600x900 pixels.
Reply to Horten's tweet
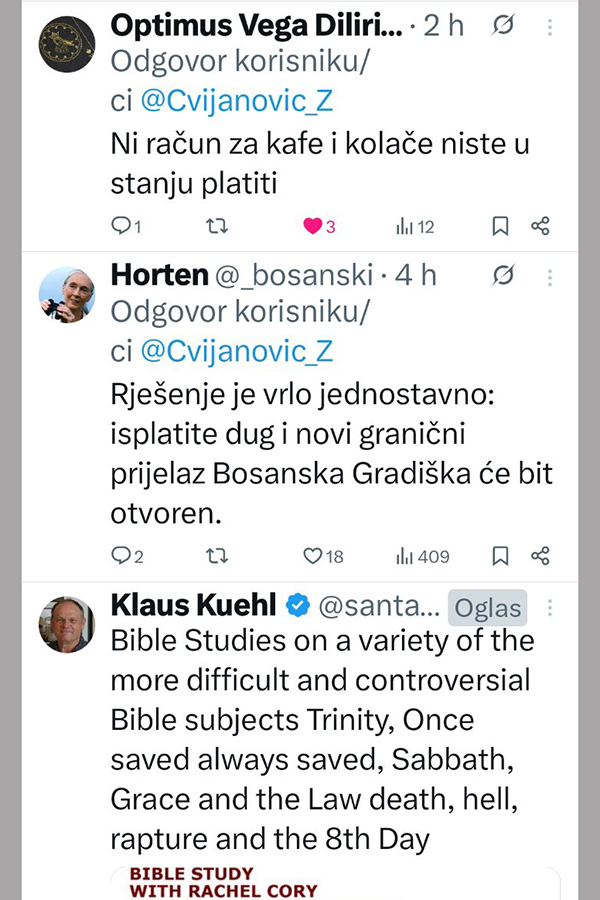click(121, 555)
